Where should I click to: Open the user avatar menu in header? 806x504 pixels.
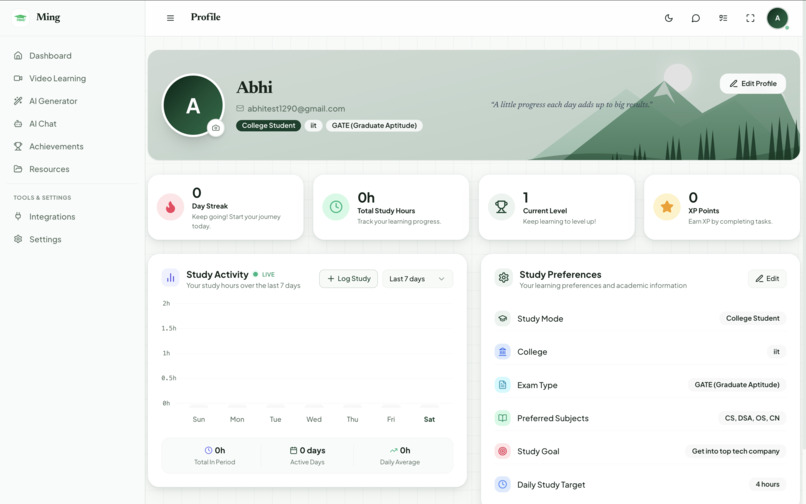(x=777, y=18)
